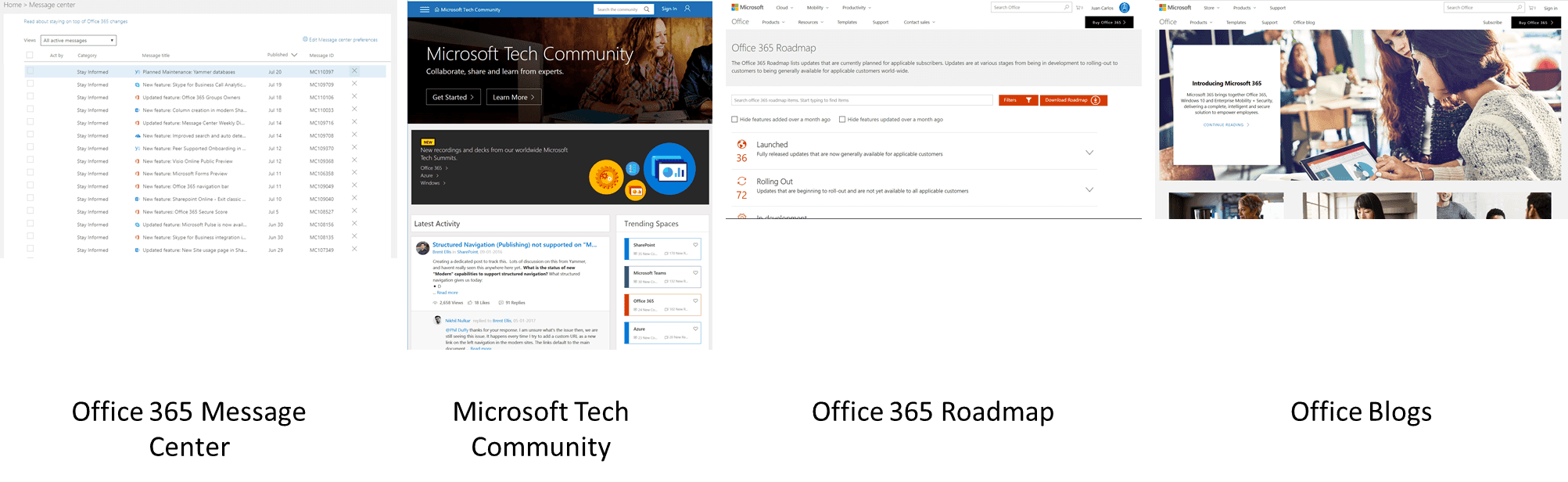Viewport: 1568px width, 482px height.
Task: Favorite the Microsoft Teams trending space heart
Action: point(695,273)
